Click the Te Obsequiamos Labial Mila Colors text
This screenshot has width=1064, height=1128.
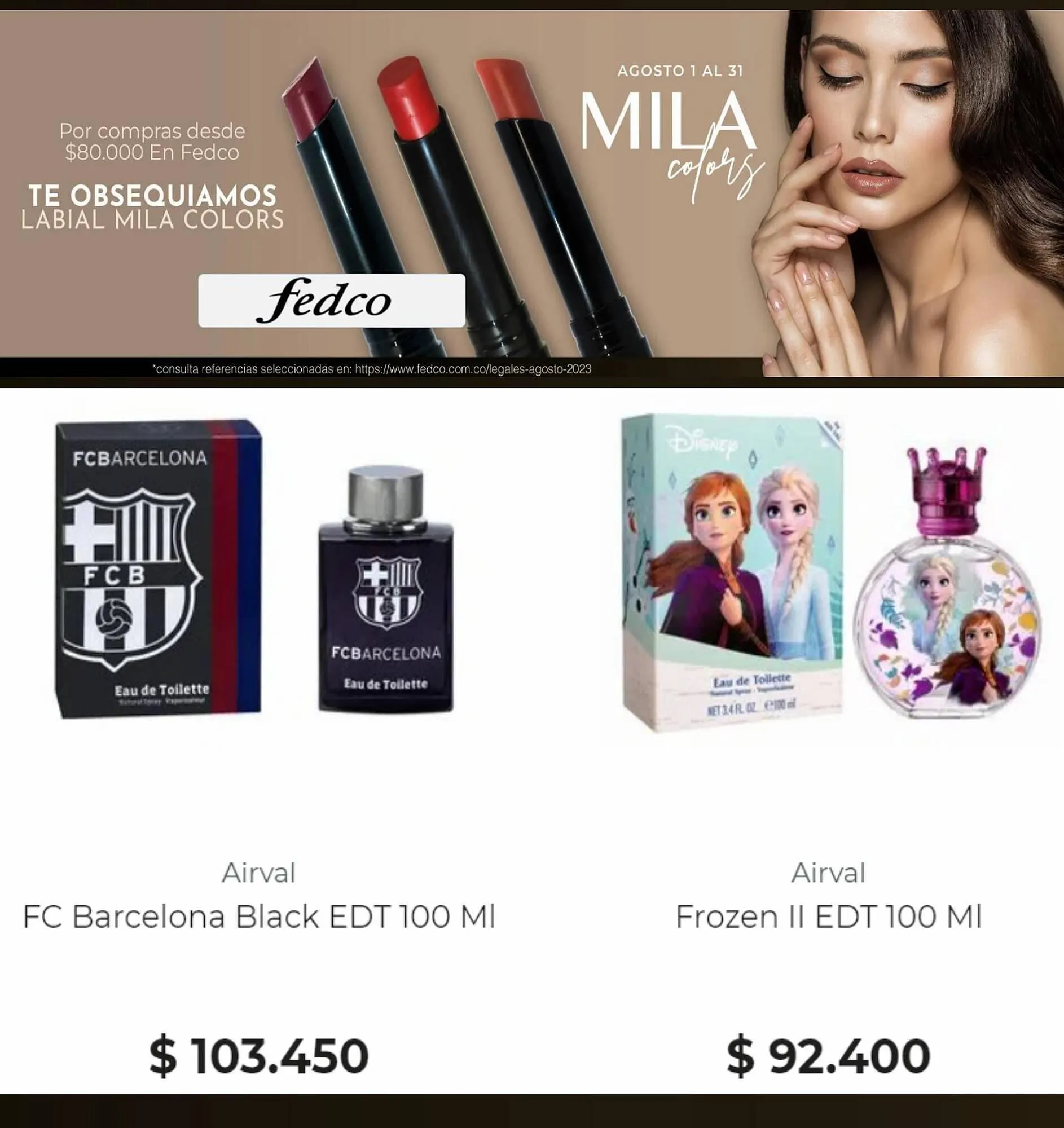[152, 208]
